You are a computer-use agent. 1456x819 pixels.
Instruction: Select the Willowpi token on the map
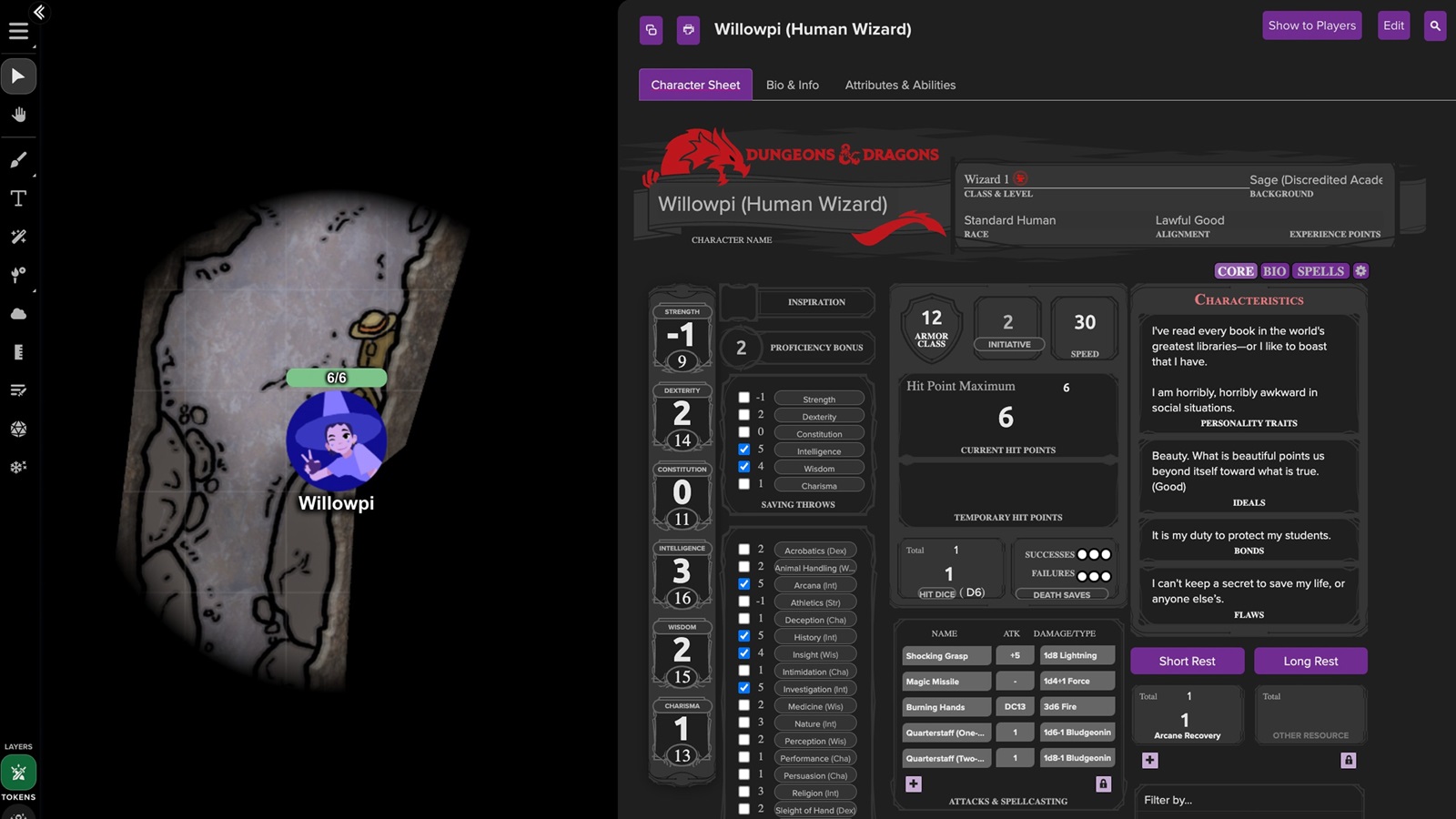(x=337, y=442)
